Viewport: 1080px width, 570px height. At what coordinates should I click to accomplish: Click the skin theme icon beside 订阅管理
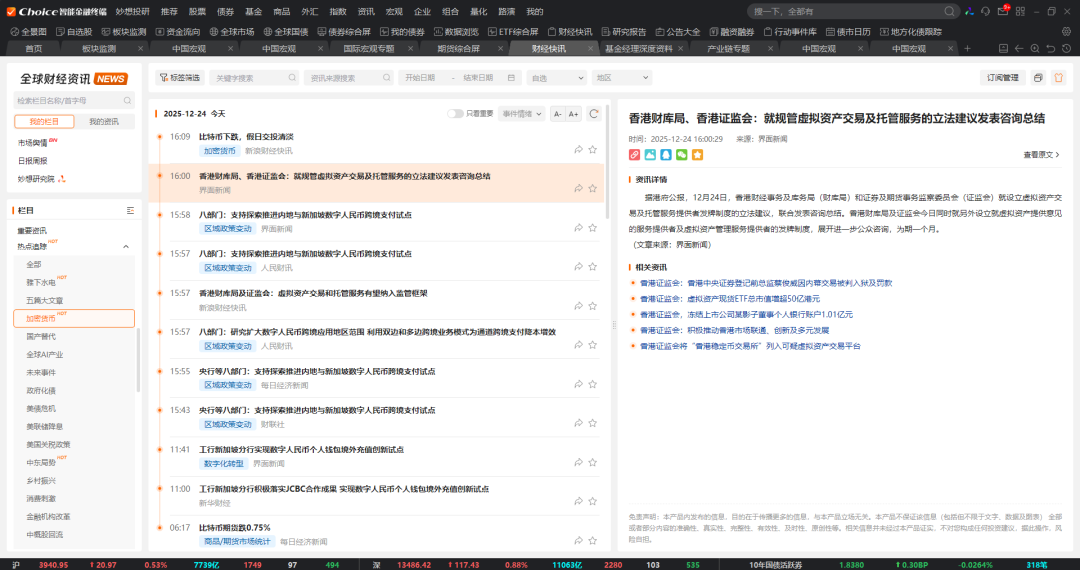click(1059, 77)
